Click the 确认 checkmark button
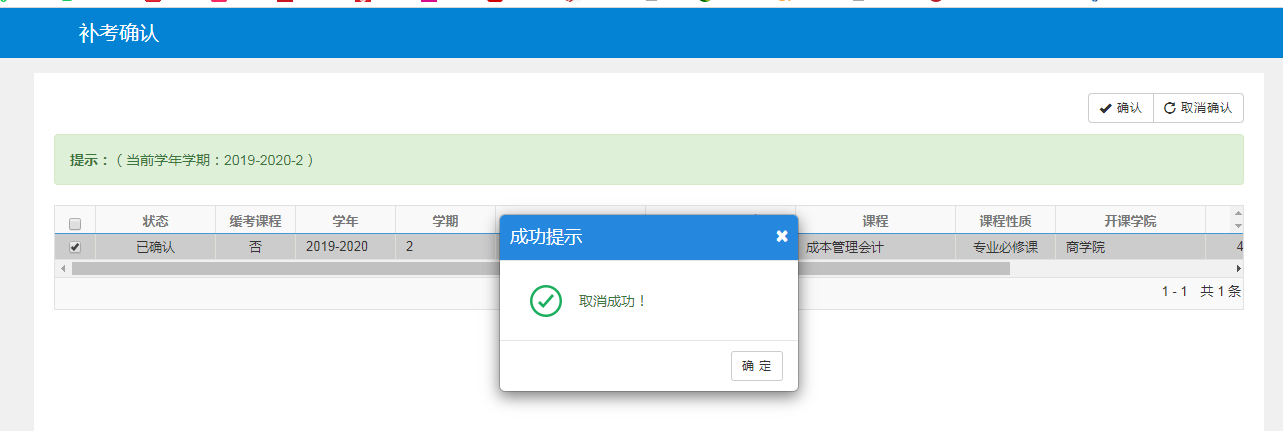Viewport: 1283px width, 431px height. [x=1121, y=108]
